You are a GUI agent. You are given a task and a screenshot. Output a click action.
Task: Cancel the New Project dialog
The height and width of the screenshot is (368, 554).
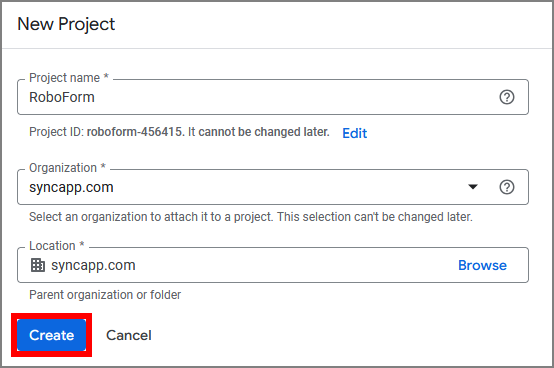click(x=129, y=335)
